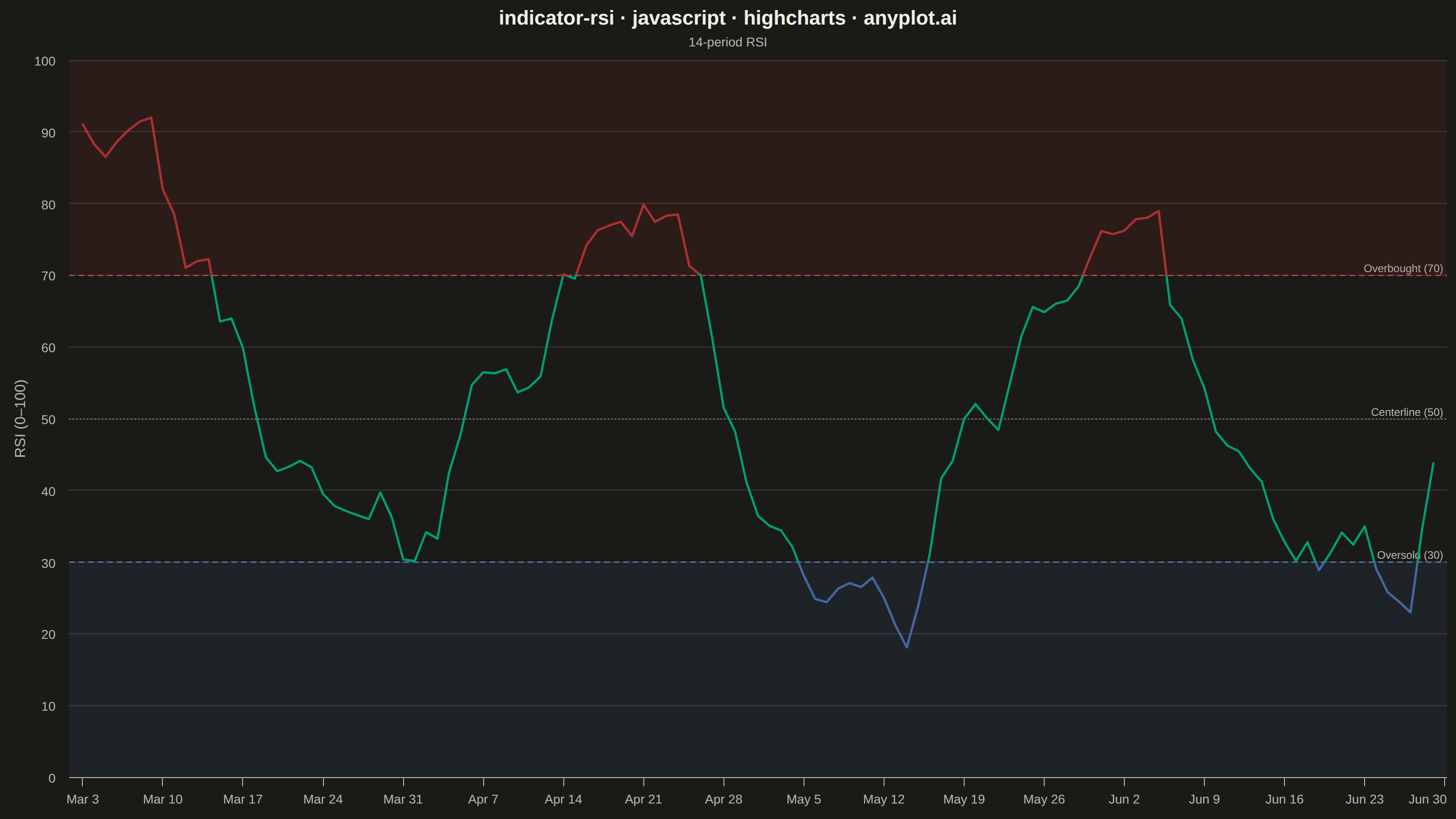Click the lowest RSI trough in mid-May
Viewport: 1456px width, 819px height.
pyautogui.click(x=907, y=647)
